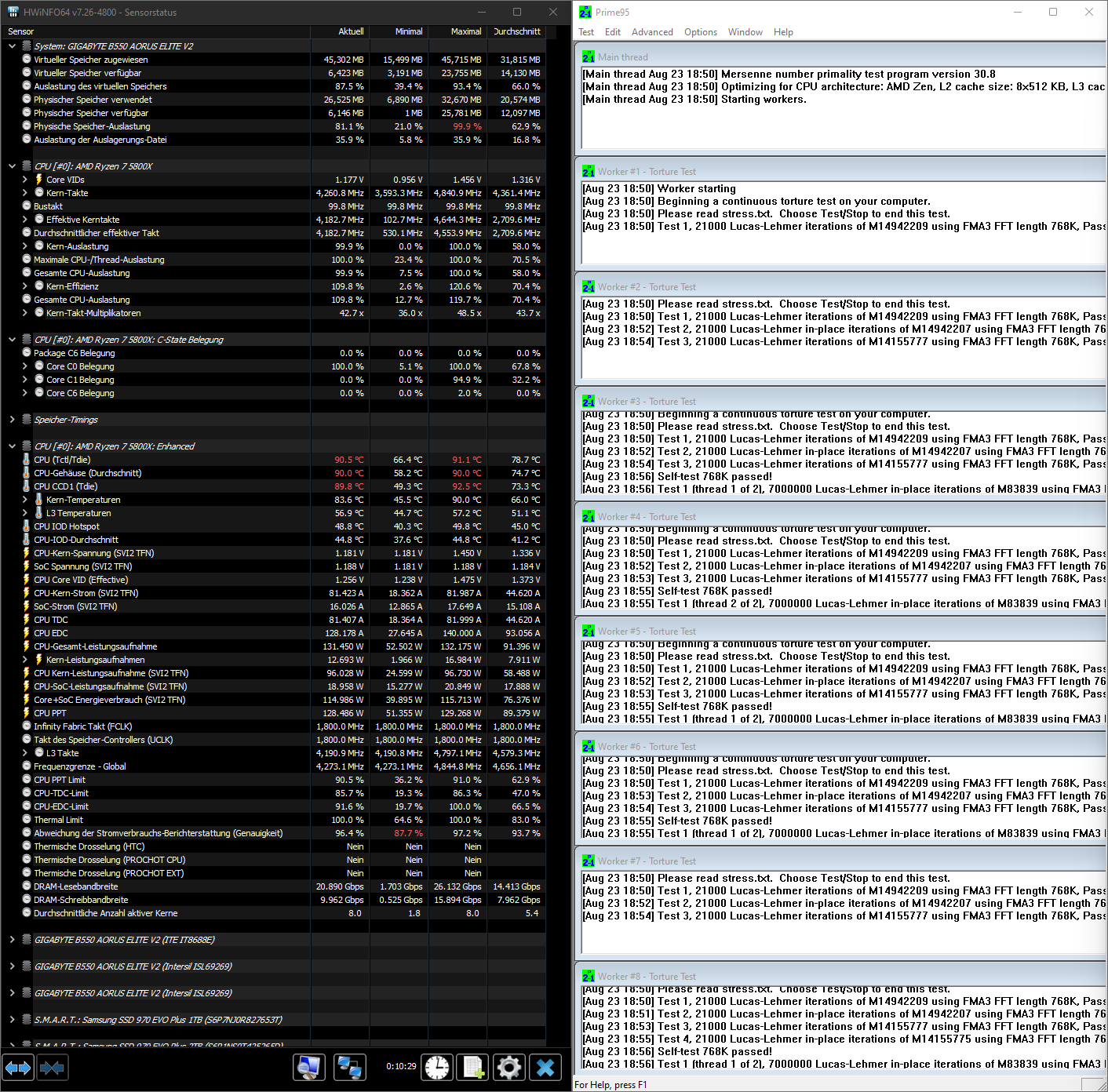
Task: Click the lightning icon beside SoC-Strom (SVI2 TFN)
Action: pos(27,606)
